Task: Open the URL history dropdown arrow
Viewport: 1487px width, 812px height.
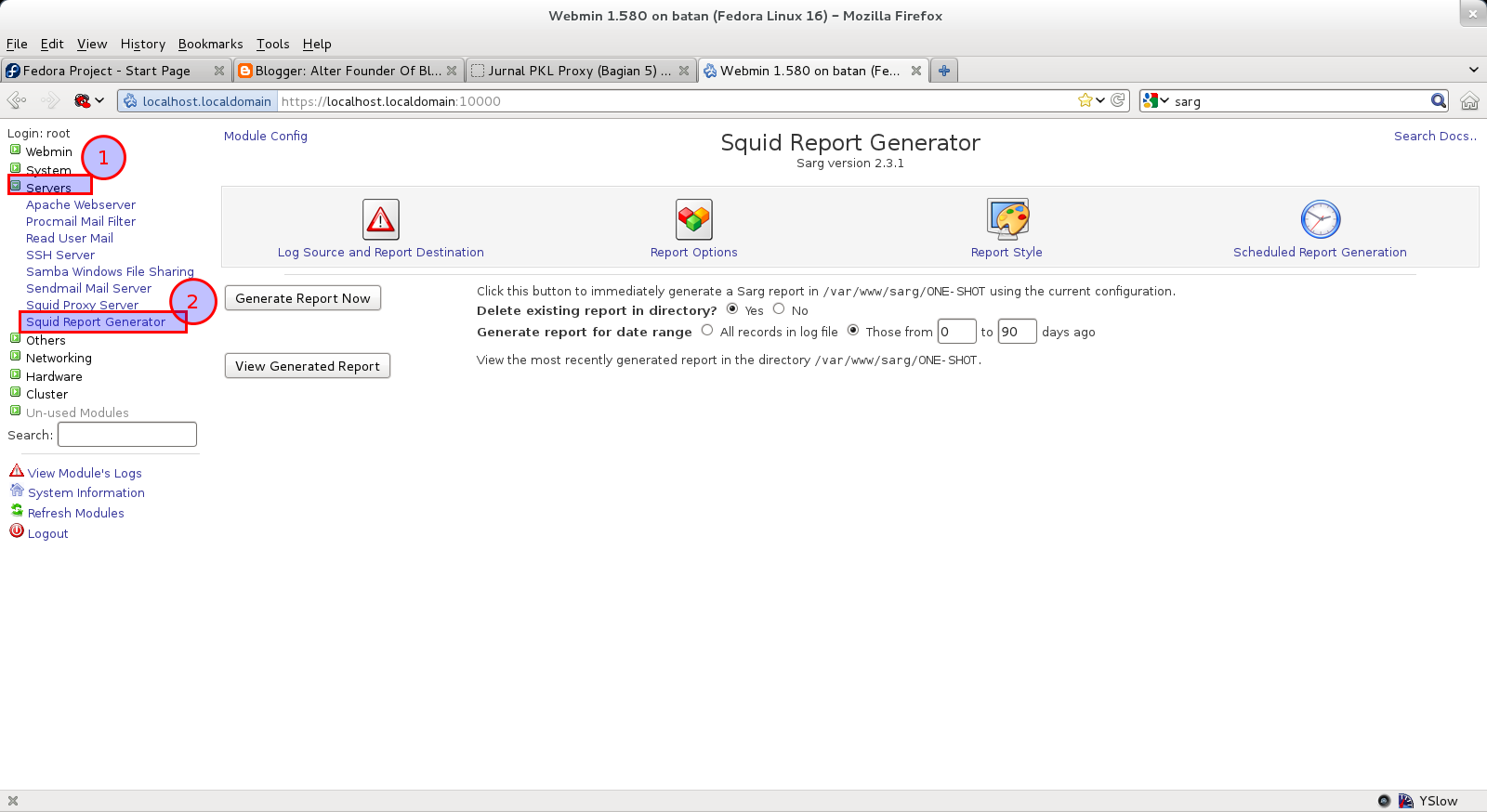Action: pyautogui.click(x=1100, y=100)
